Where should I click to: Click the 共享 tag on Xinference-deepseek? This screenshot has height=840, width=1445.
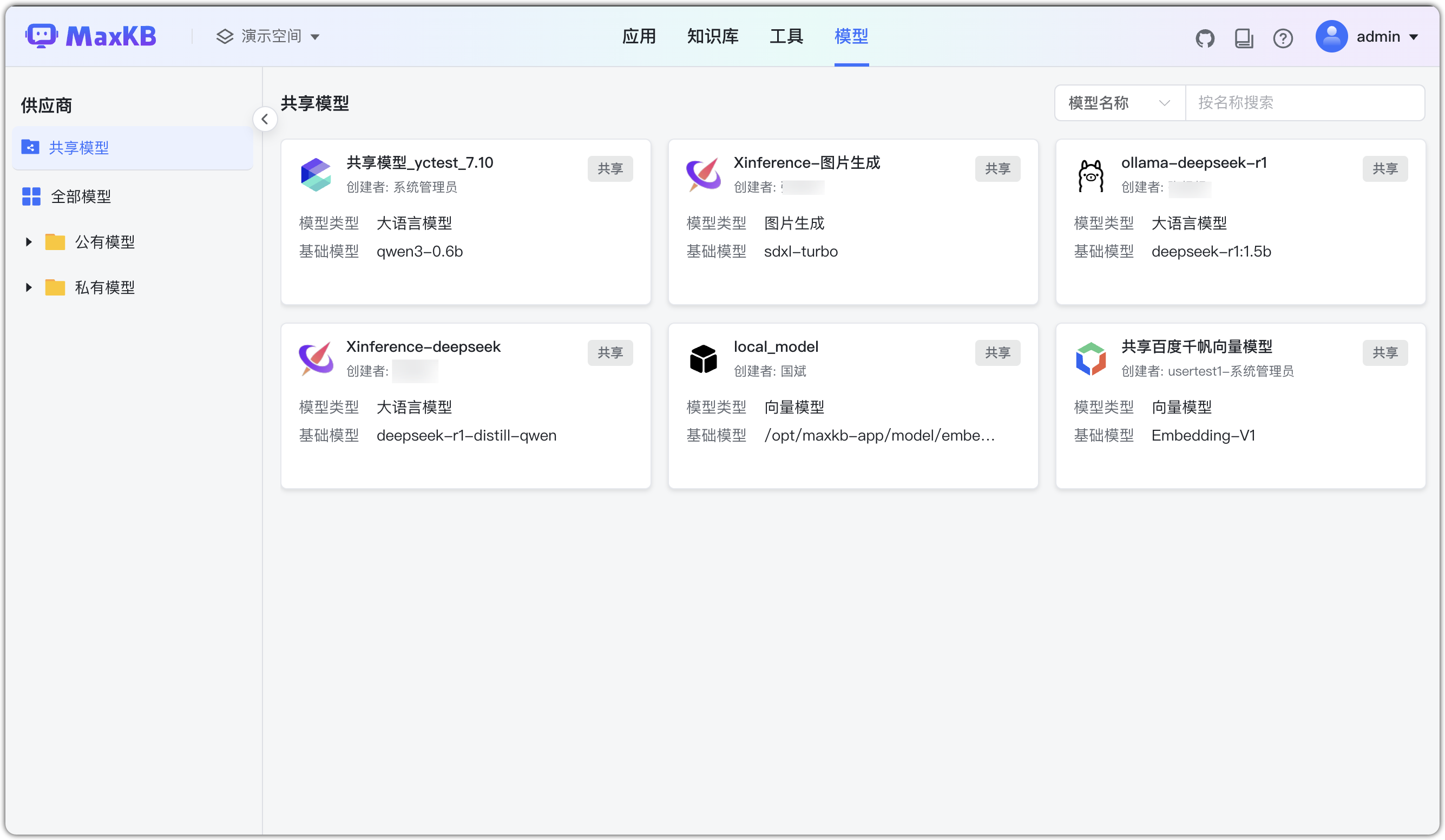[x=610, y=353]
